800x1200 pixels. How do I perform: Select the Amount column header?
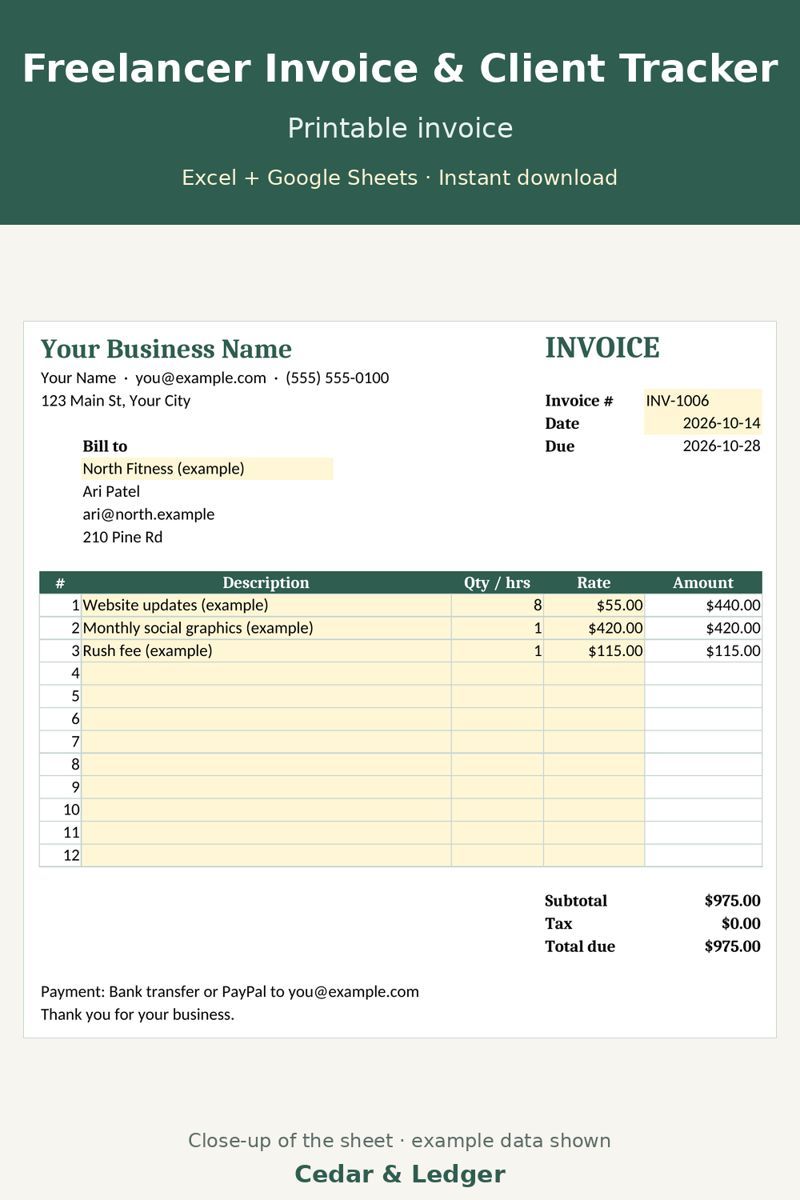[703, 582]
